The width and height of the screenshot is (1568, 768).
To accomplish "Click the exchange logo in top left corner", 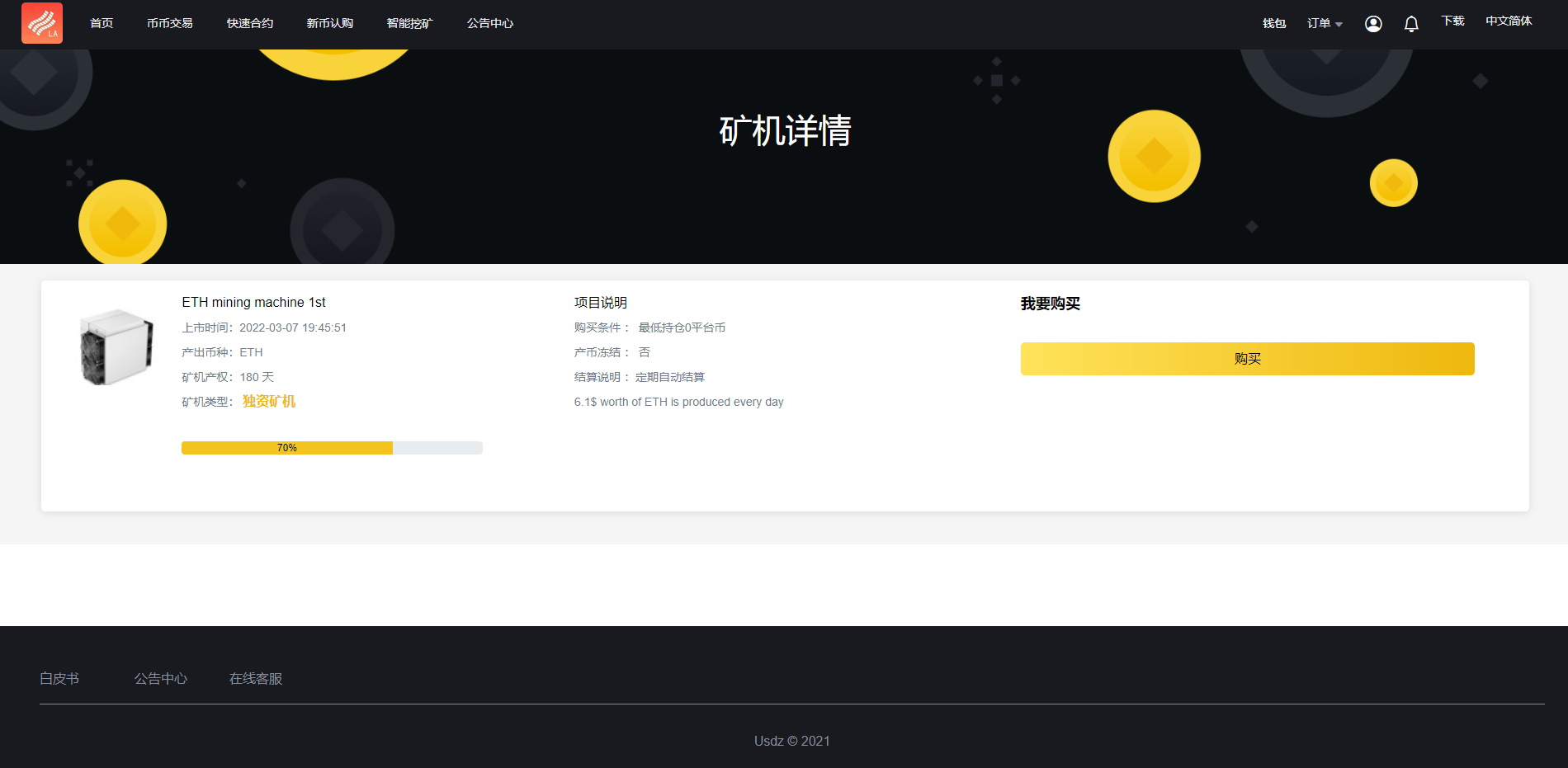I will (41, 23).
